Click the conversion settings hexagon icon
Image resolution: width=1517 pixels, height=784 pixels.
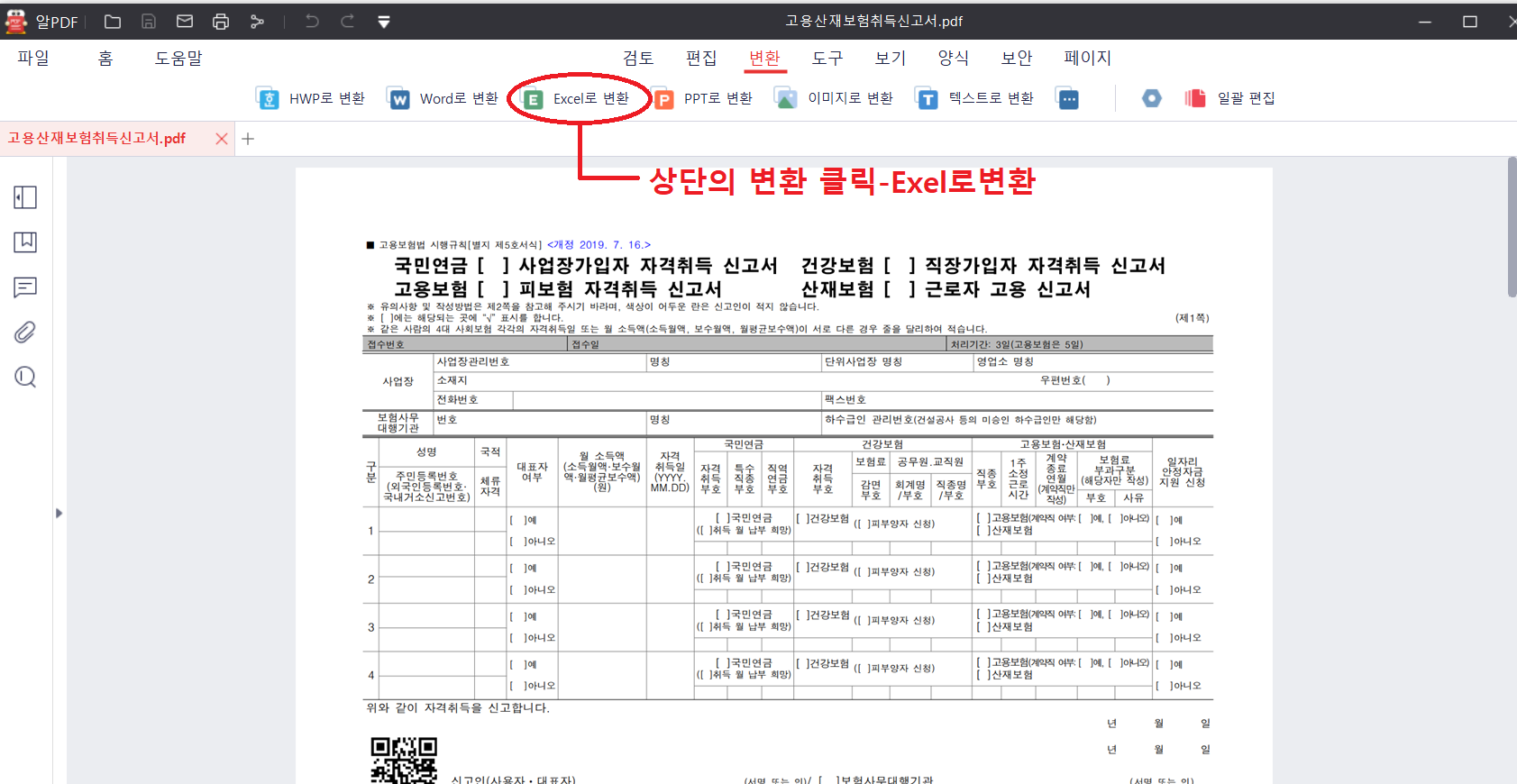point(1152,98)
